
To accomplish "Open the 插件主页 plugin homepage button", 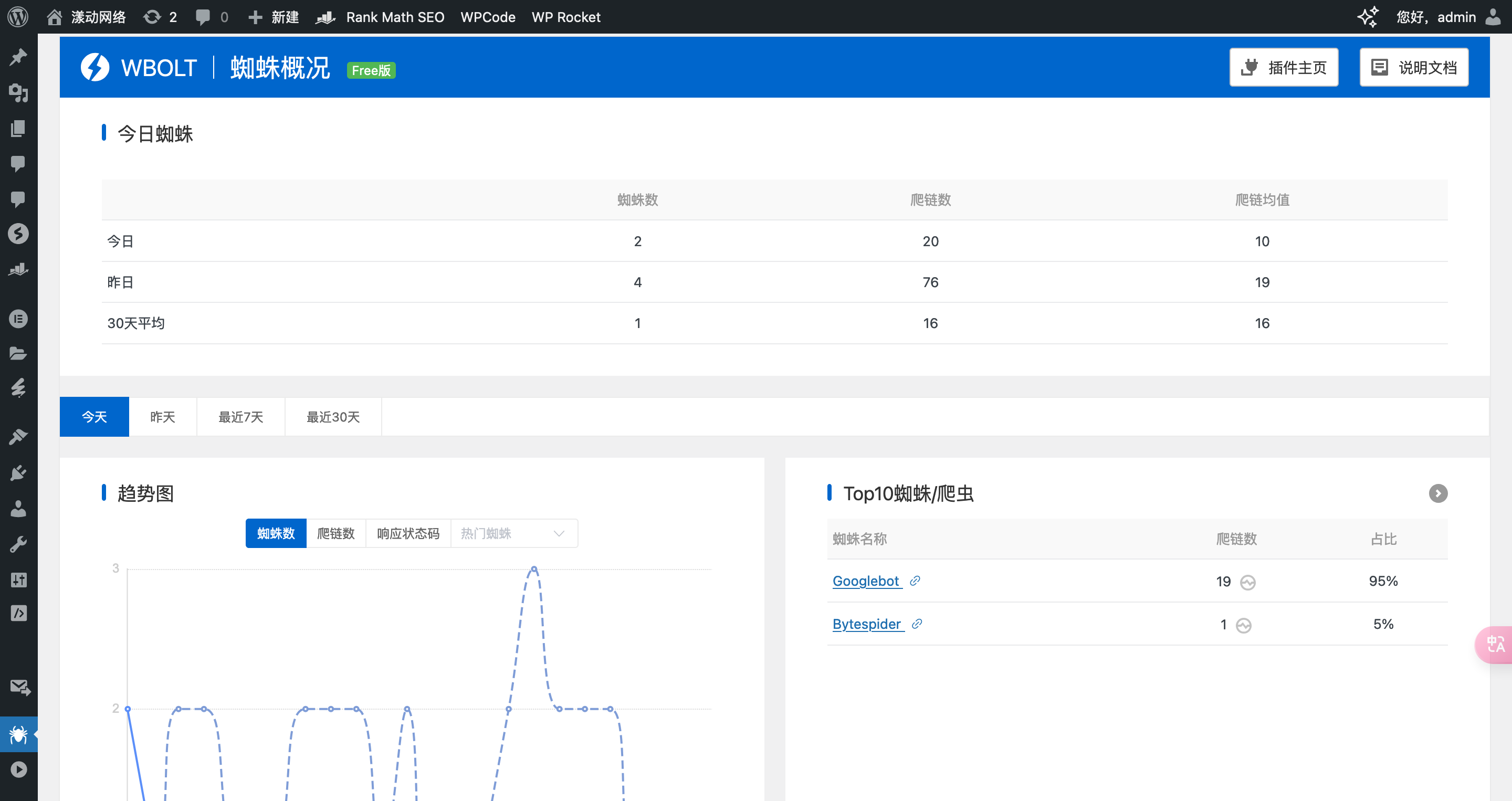I will (1284, 68).
